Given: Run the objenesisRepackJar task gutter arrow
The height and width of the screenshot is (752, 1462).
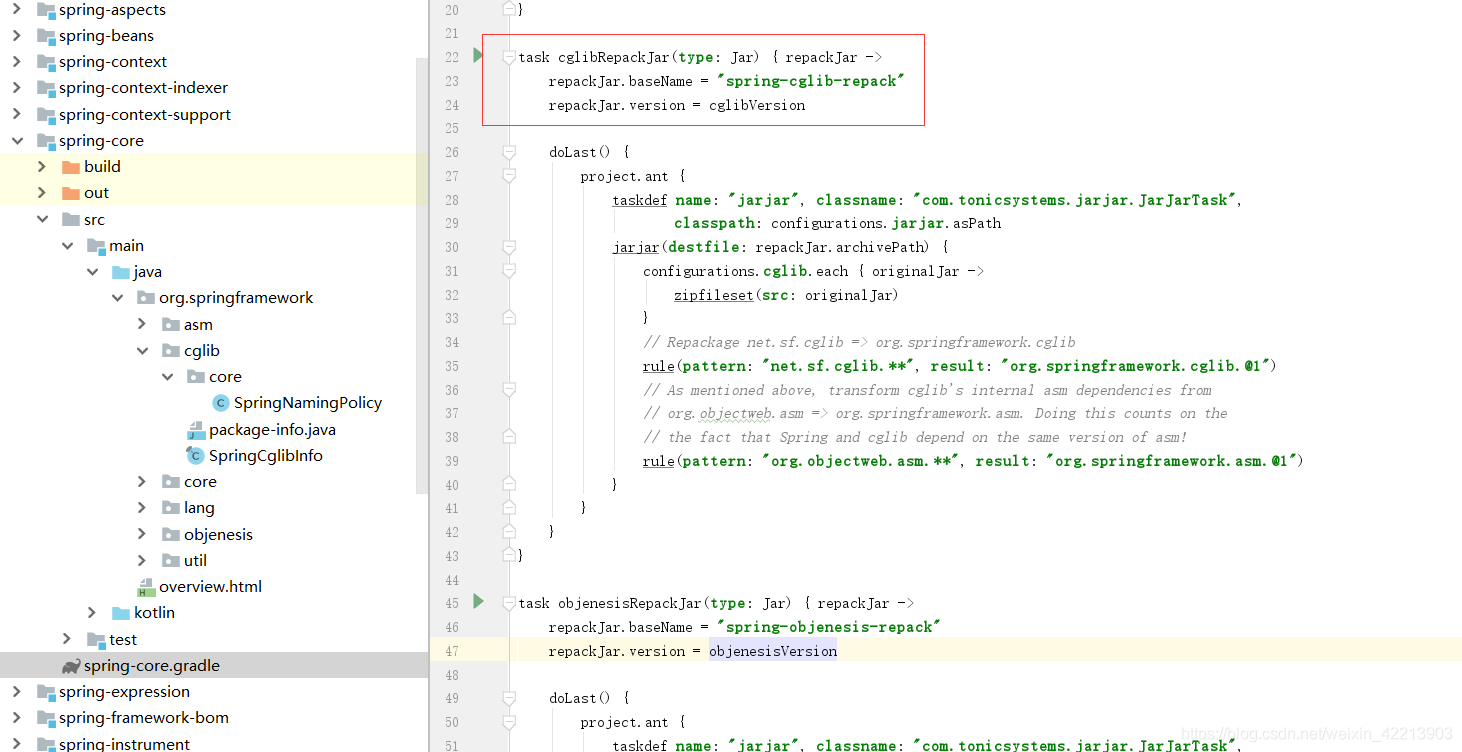Looking at the screenshot, I should pos(478,601).
